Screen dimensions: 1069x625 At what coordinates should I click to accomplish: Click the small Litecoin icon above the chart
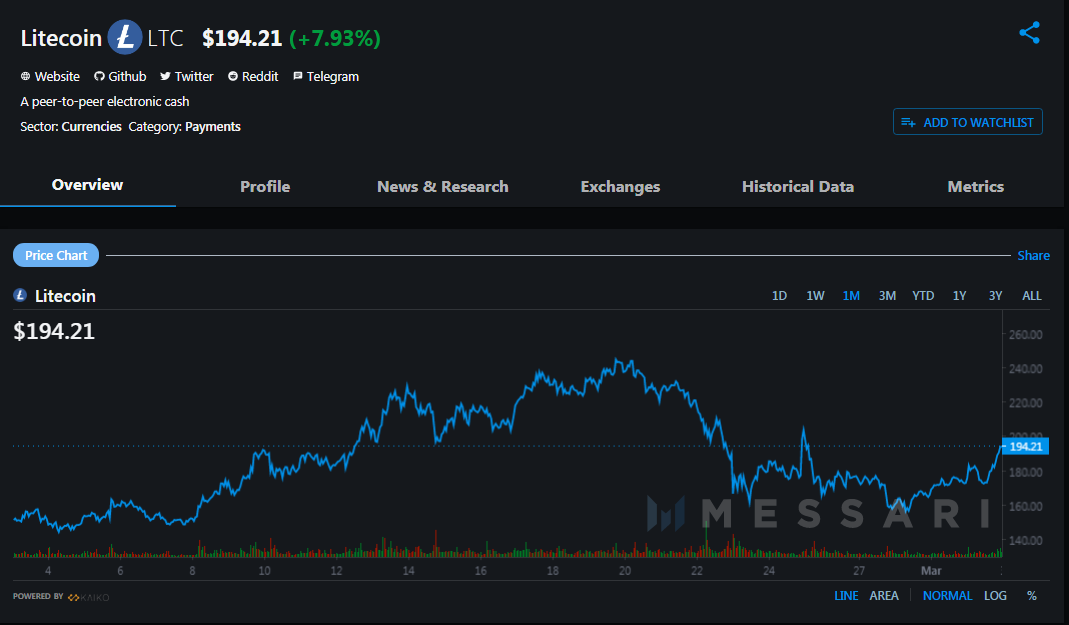(x=20, y=295)
